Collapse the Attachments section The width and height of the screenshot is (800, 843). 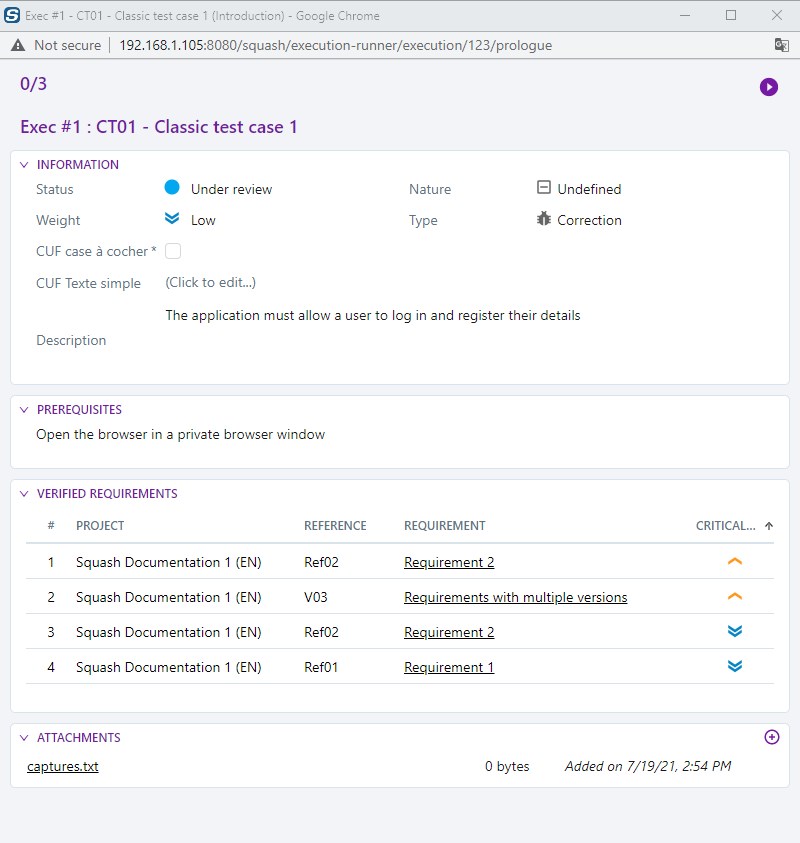(24, 738)
